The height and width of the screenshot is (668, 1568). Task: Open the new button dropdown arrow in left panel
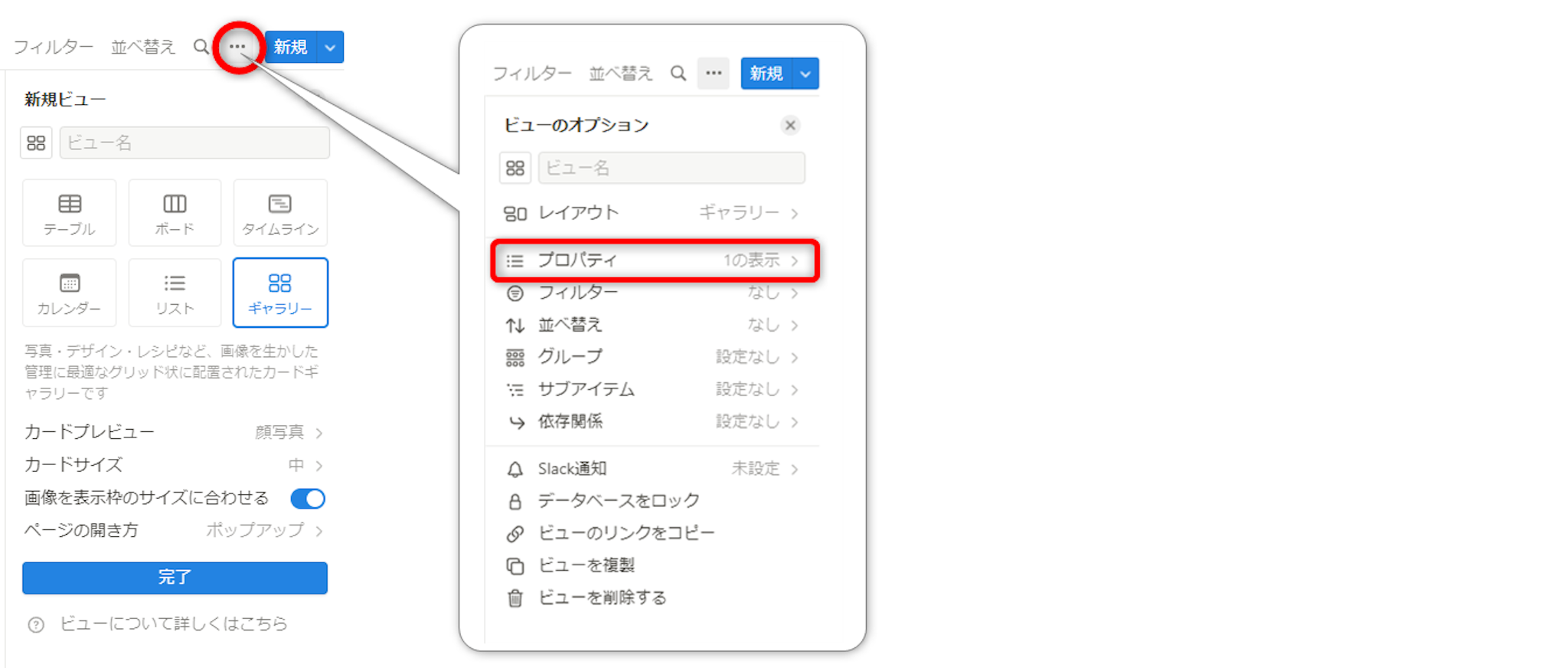pyautogui.click(x=330, y=47)
